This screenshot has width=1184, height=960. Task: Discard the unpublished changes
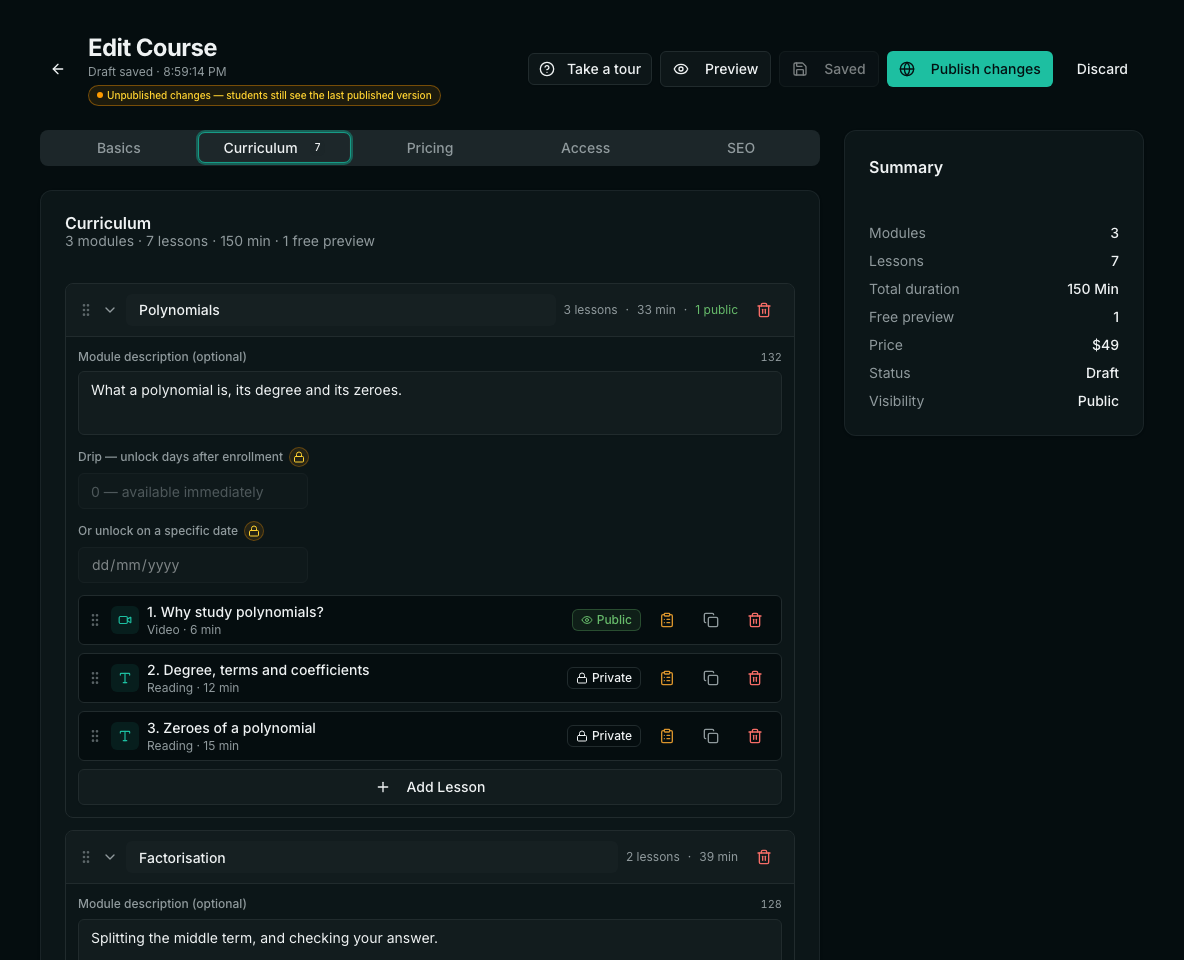coord(1102,69)
